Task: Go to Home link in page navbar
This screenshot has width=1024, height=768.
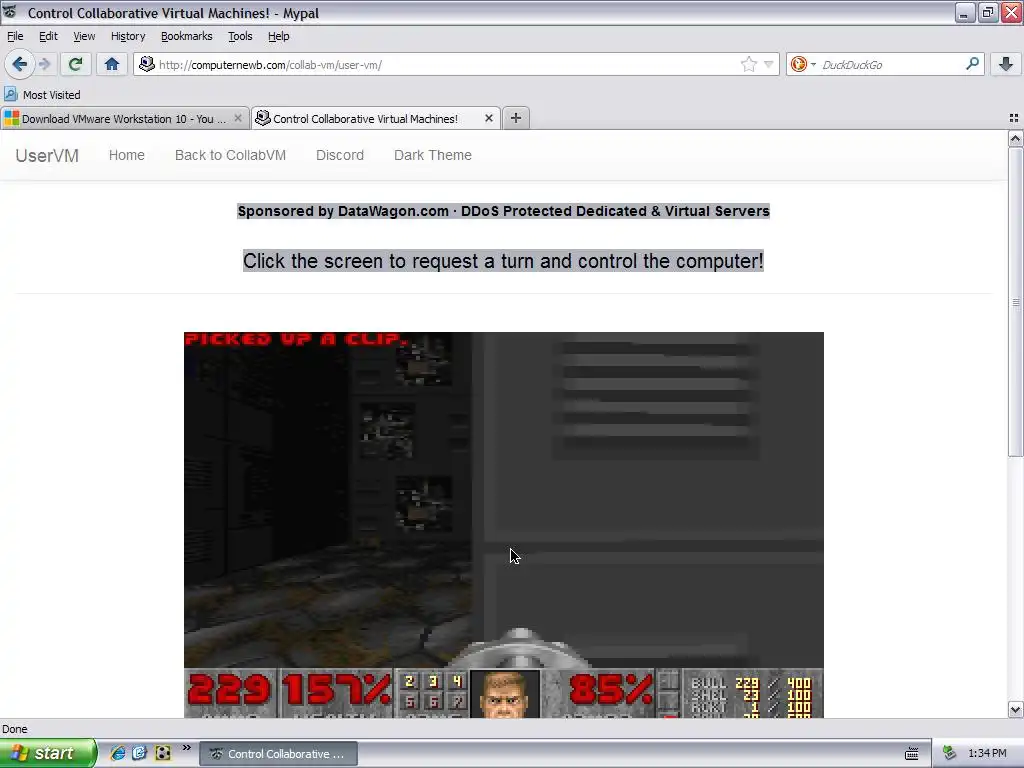Action: [x=127, y=155]
